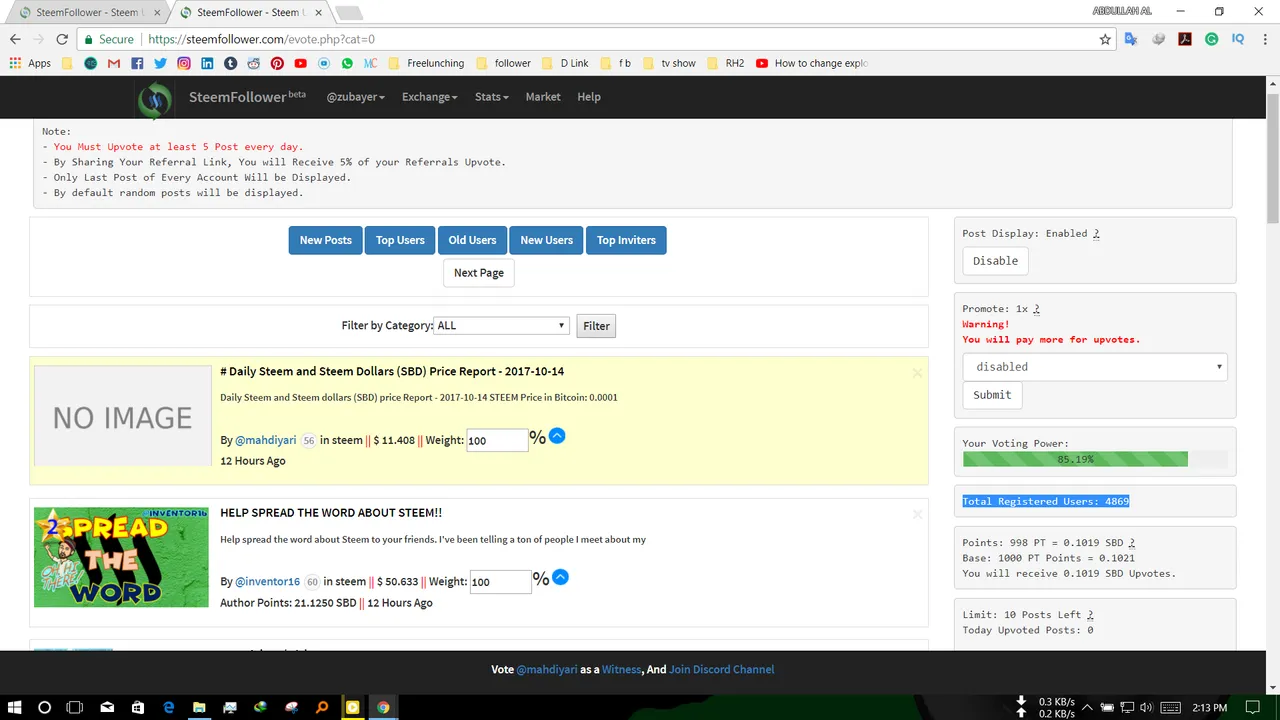Open HELP SPREAD THE WORD ABOUT STEEM post
The height and width of the screenshot is (720, 1280).
(x=331, y=513)
